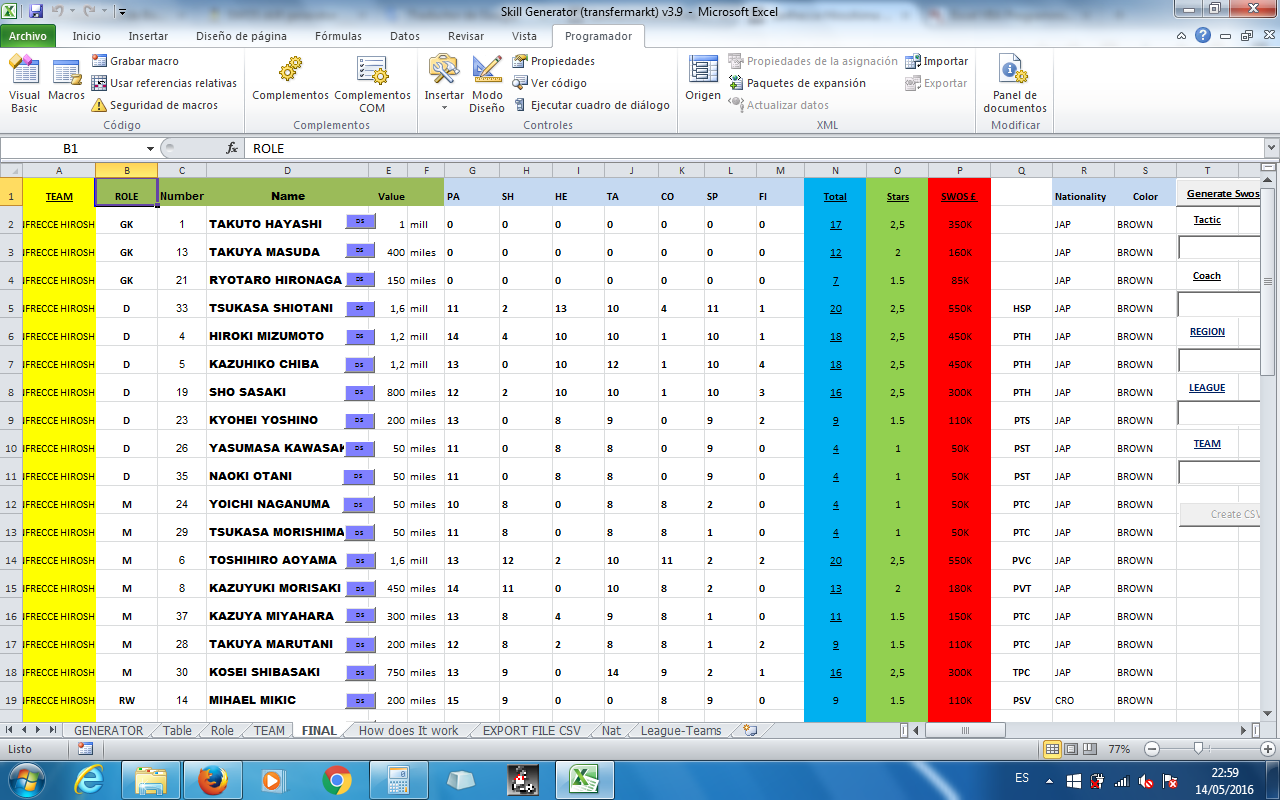Expand the formula bar
1280x800 pixels.
(x=1269, y=148)
